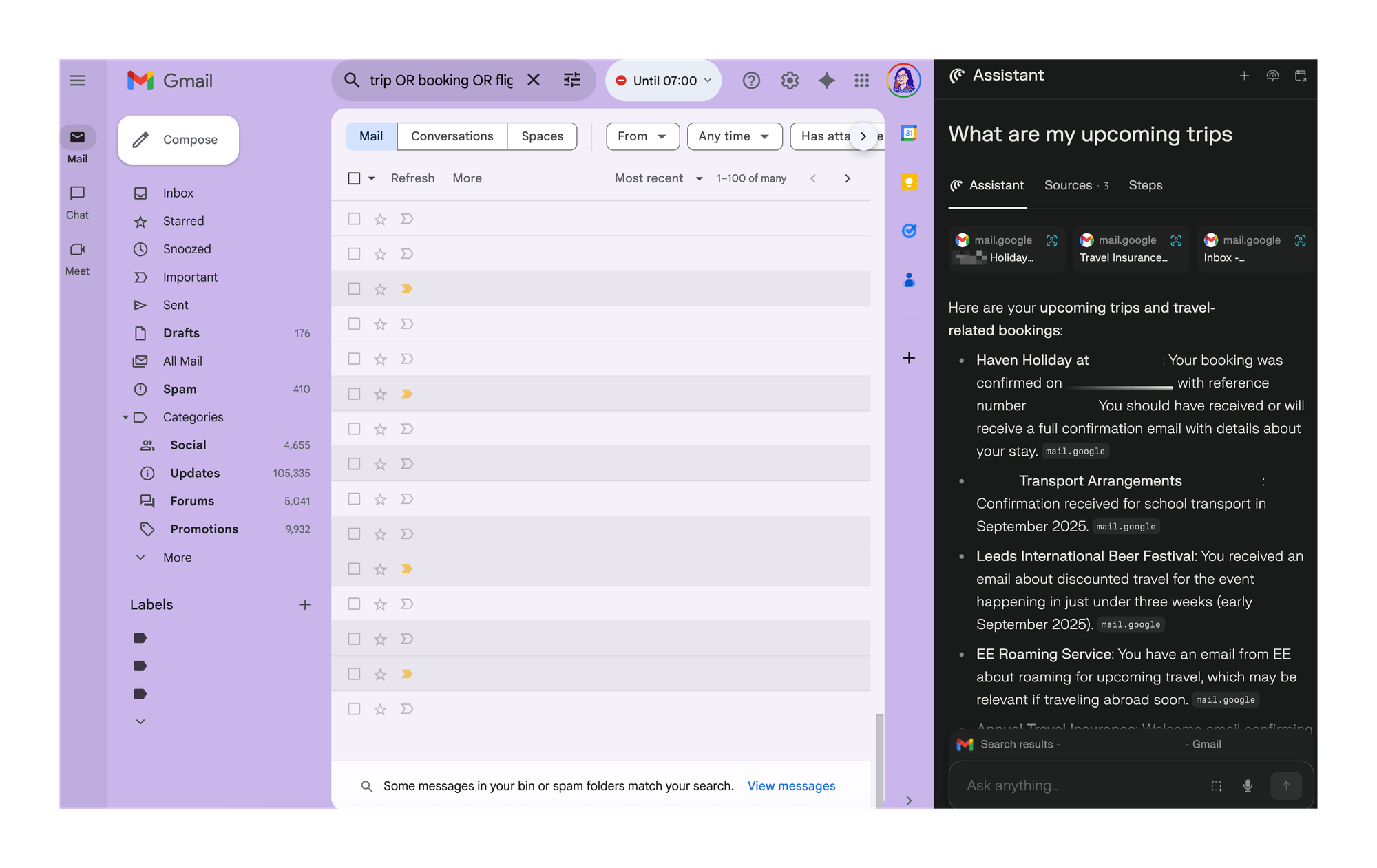Hide the side panel chevron at bottom
The height and width of the screenshot is (868, 1377).
(909, 801)
